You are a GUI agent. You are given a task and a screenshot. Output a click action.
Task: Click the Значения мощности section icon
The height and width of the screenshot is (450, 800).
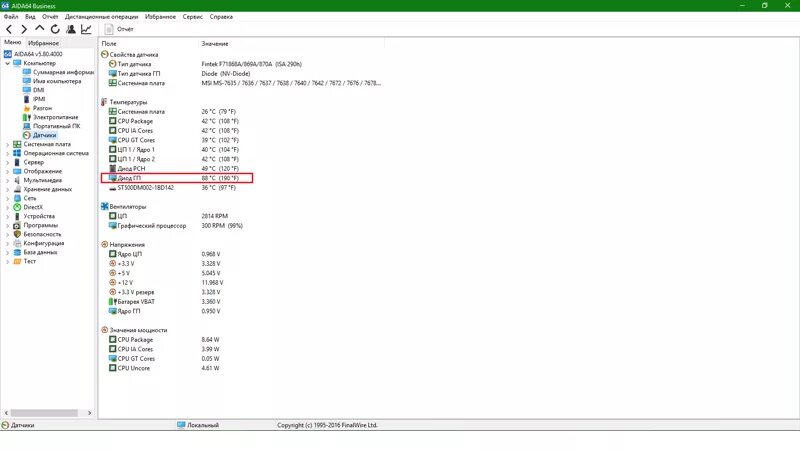tap(104, 330)
